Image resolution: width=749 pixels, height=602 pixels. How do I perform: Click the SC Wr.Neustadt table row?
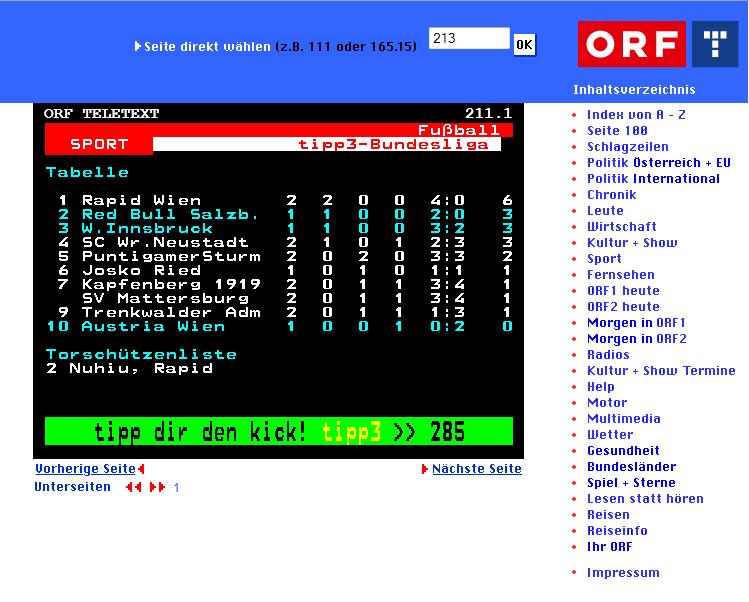[279, 242]
